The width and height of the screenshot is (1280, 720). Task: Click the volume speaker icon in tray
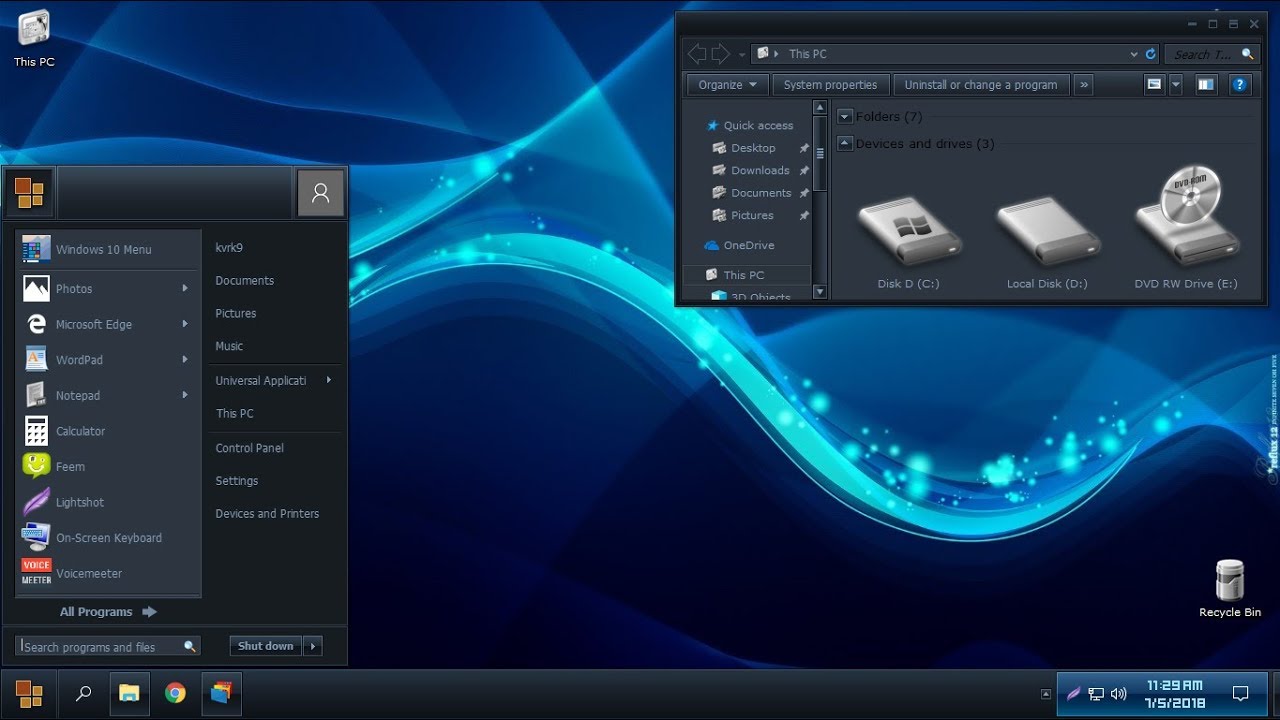coord(1118,694)
